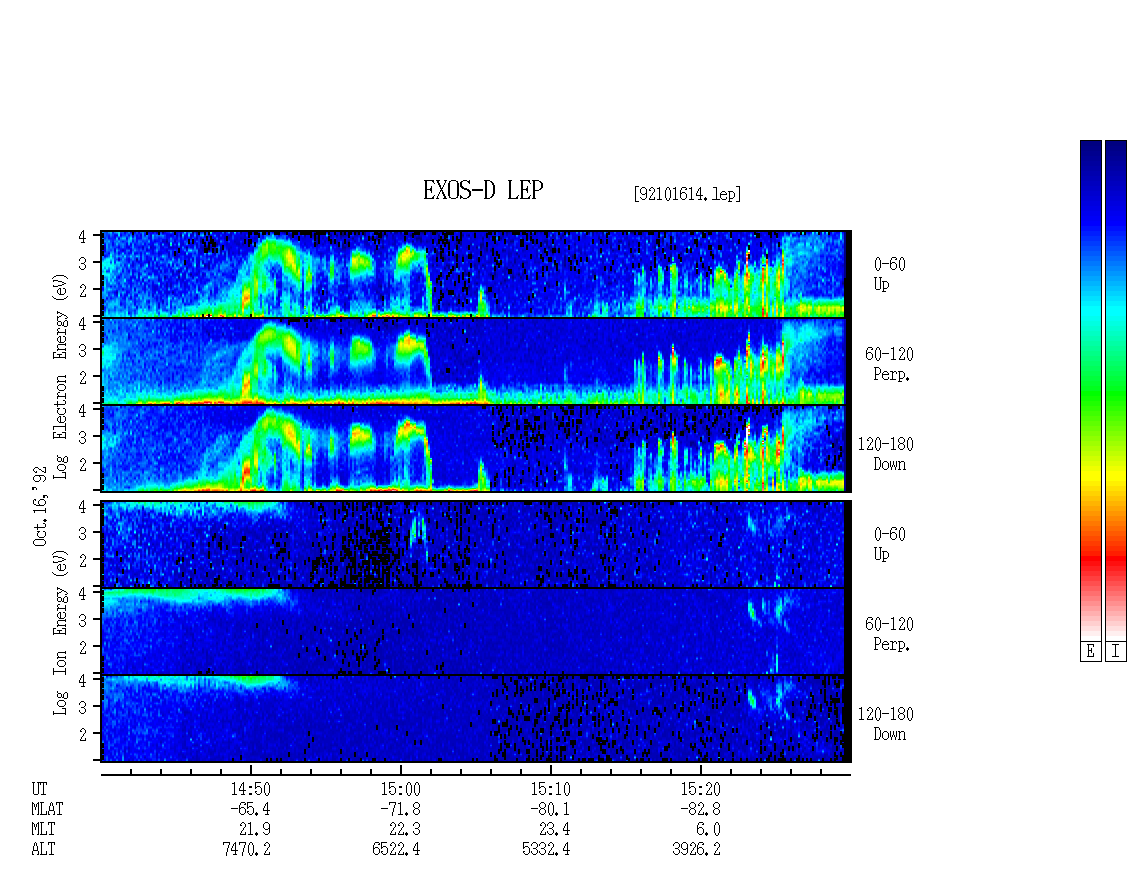Select the ion panel's 0-60 Up label
The image size is (1130, 875).
coord(889,544)
